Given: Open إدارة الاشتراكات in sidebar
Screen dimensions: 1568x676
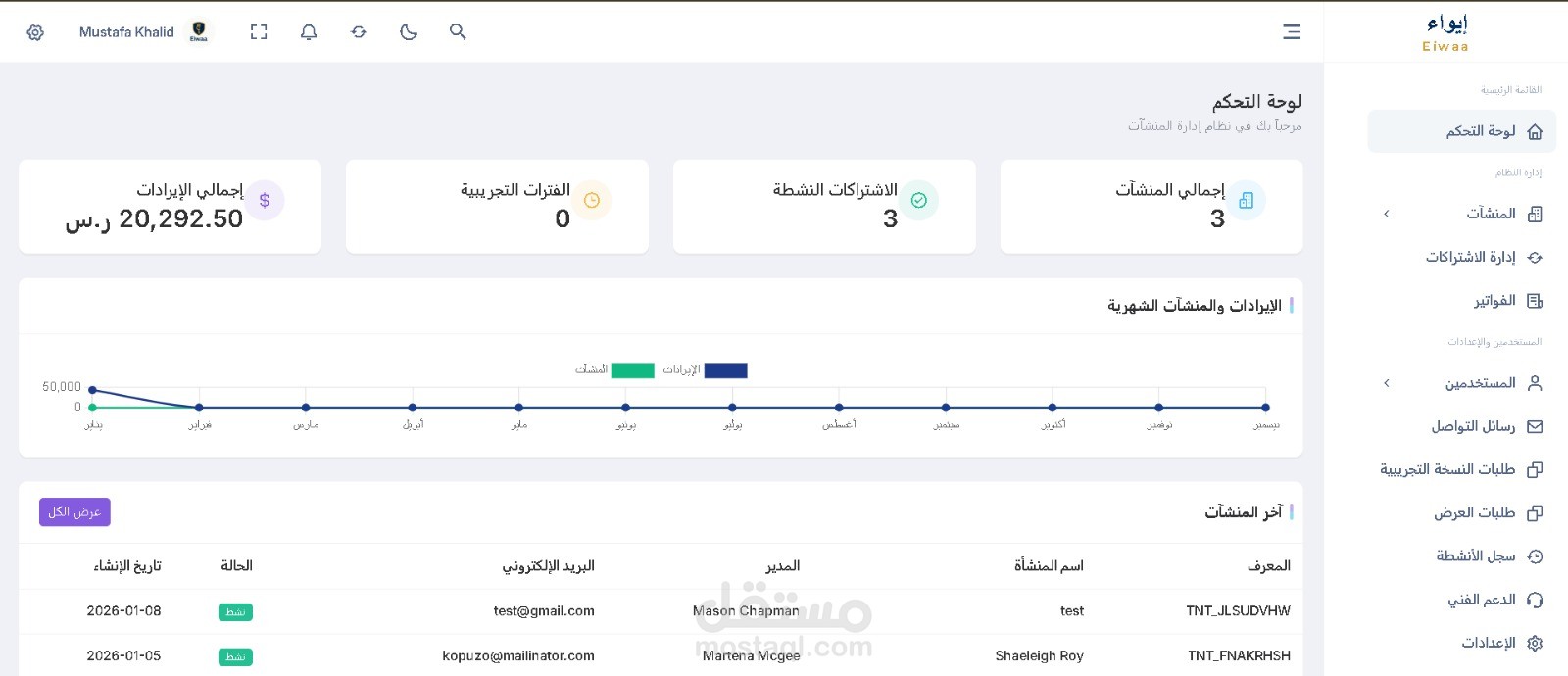Looking at the screenshot, I should tap(1470, 257).
